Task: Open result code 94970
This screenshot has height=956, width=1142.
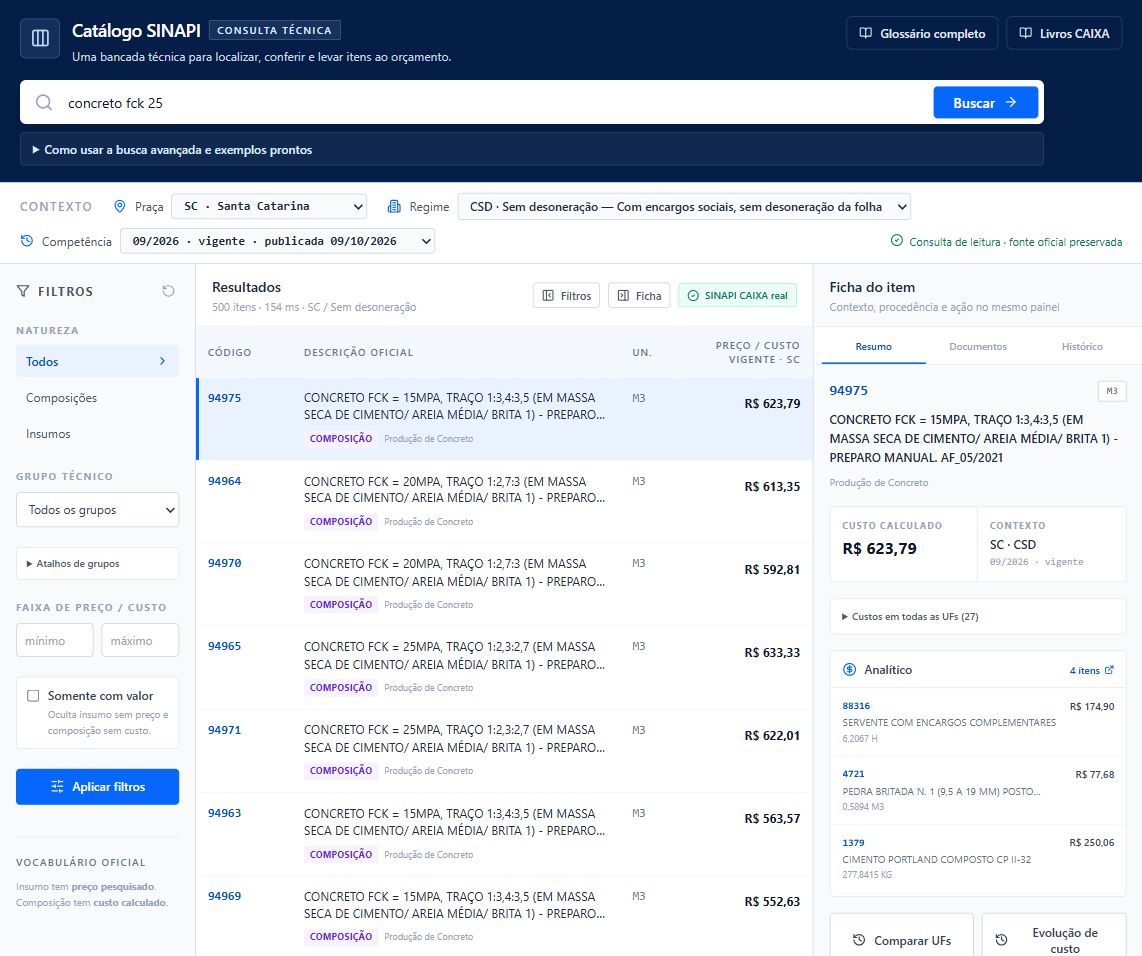Action: 224,563
